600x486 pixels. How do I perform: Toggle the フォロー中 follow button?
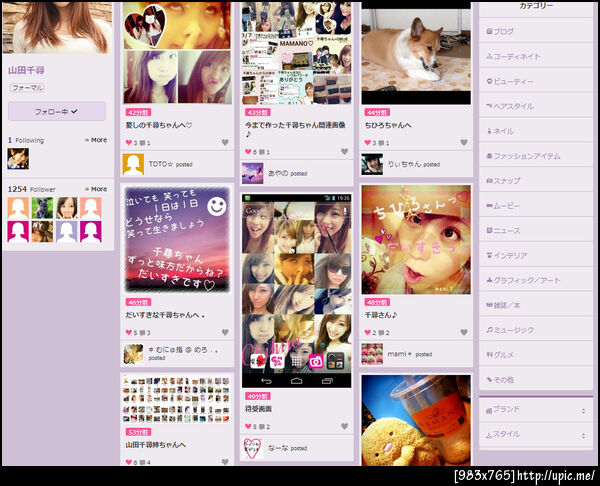[57, 111]
